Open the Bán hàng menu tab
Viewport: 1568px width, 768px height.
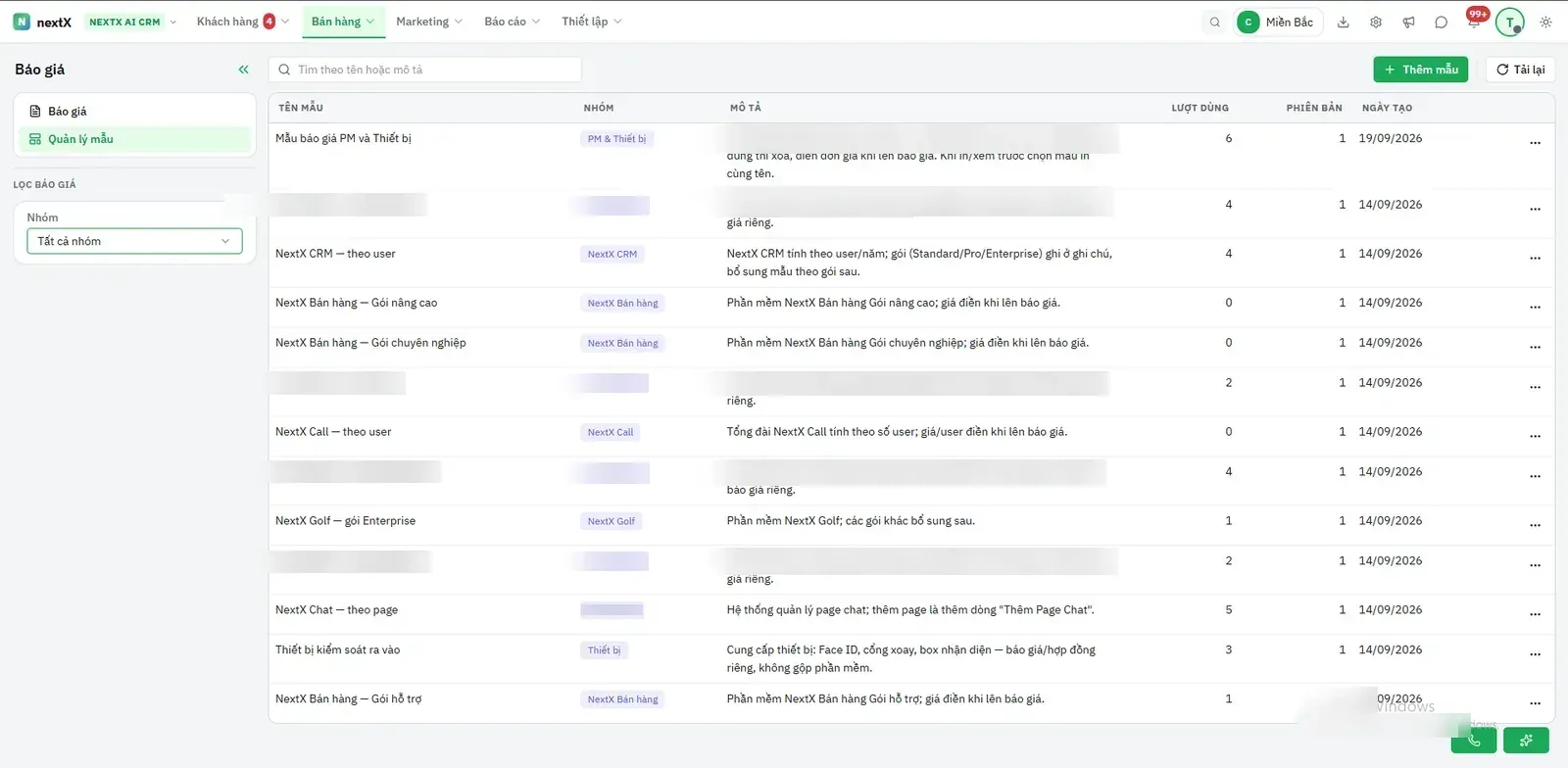pos(343,22)
